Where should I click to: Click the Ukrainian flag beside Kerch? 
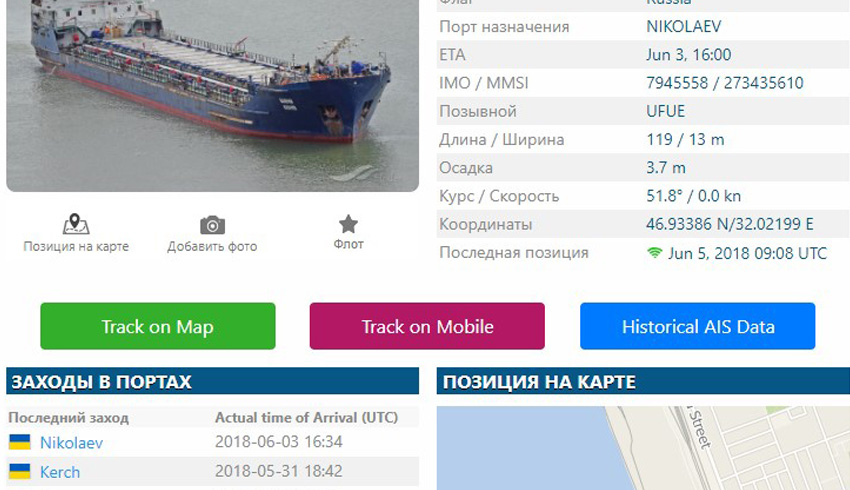click(x=20, y=471)
